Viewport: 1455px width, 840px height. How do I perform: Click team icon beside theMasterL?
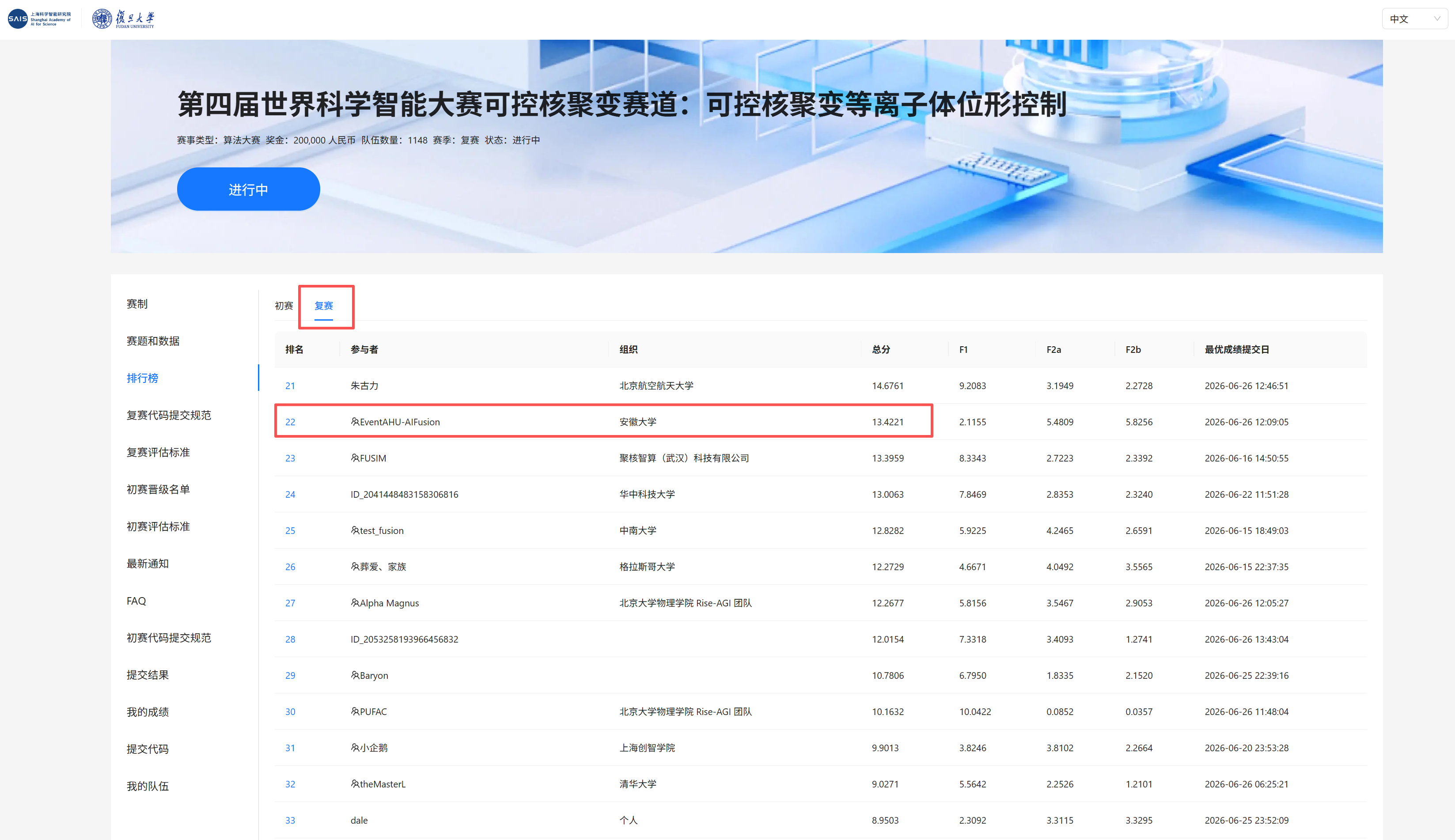click(x=355, y=784)
